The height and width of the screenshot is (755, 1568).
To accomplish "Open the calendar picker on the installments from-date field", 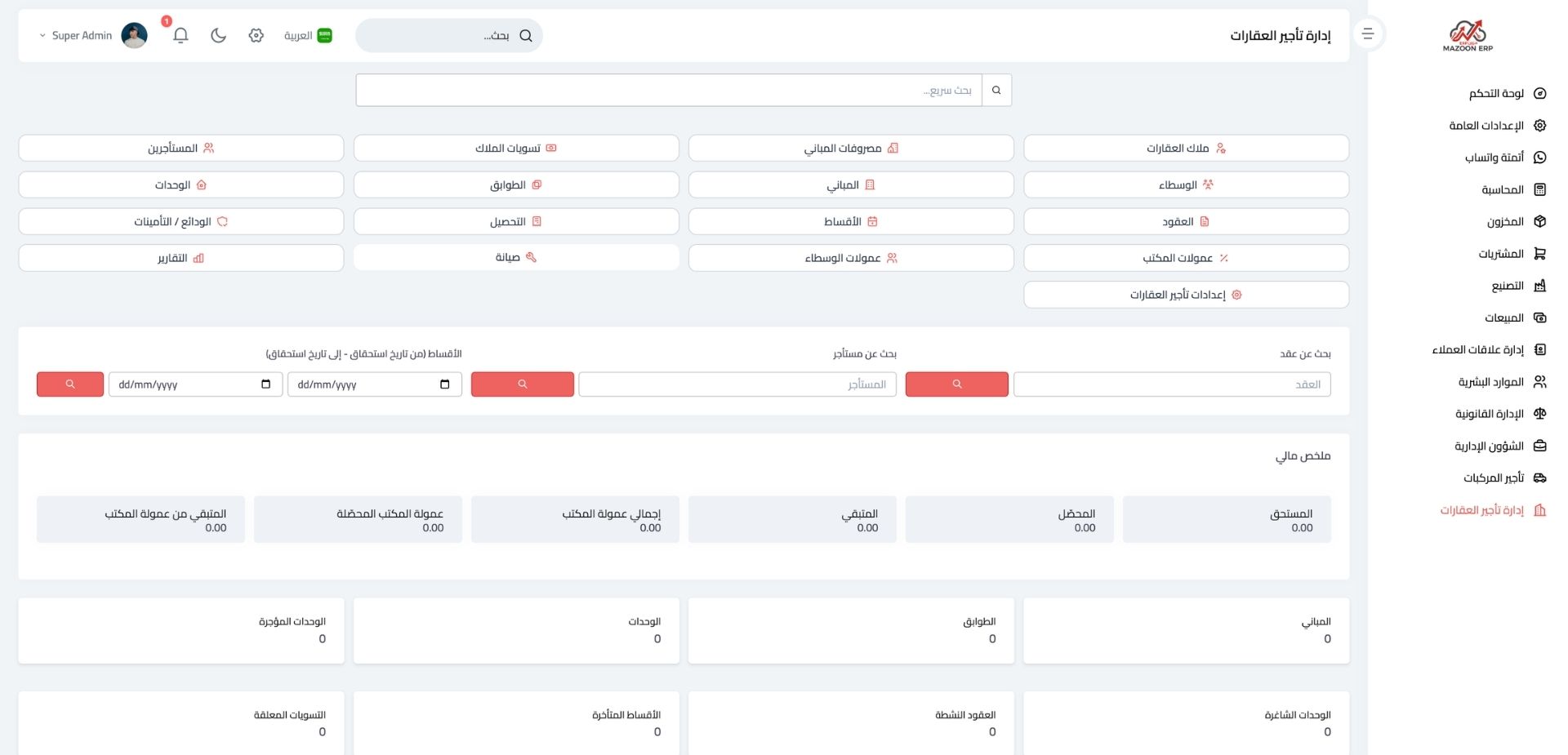I will click(x=444, y=384).
